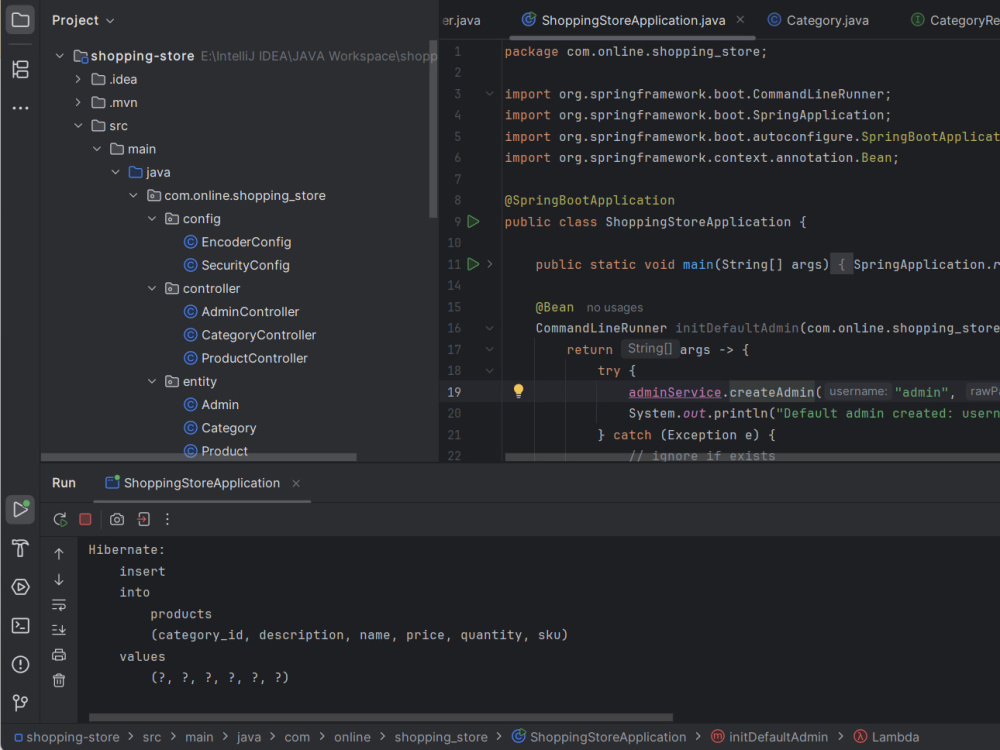Screen dimensions: 1000x750
Task: Close the ShoppingStoreApplication run tab
Action: (x=296, y=483)
